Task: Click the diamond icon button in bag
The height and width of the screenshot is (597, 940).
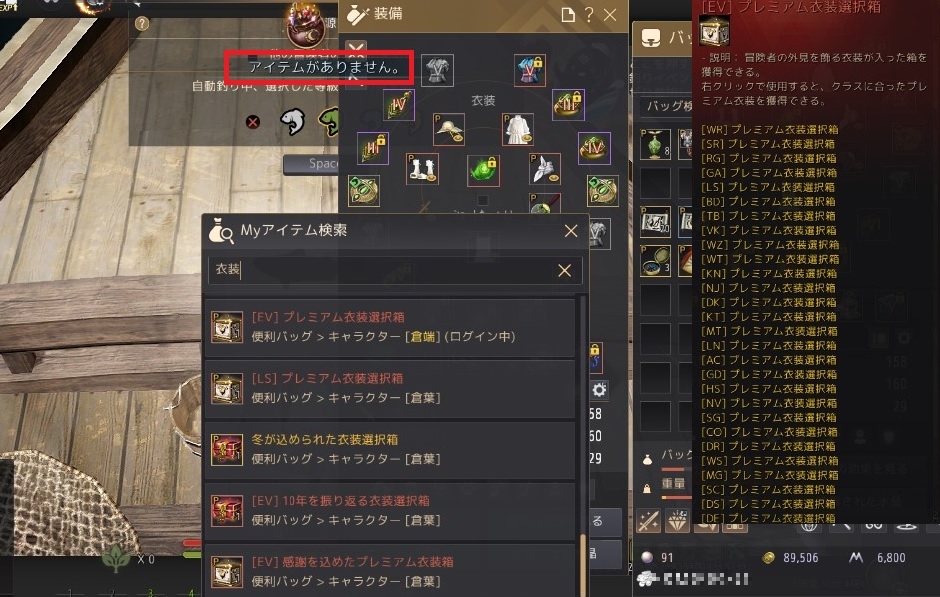Action: 677,521
